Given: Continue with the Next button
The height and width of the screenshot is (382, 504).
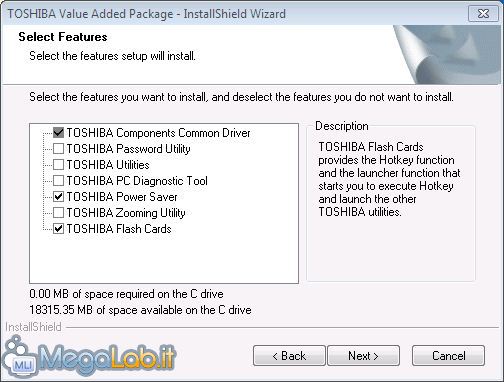Looking at the screenshot, I should pos(363,356).
